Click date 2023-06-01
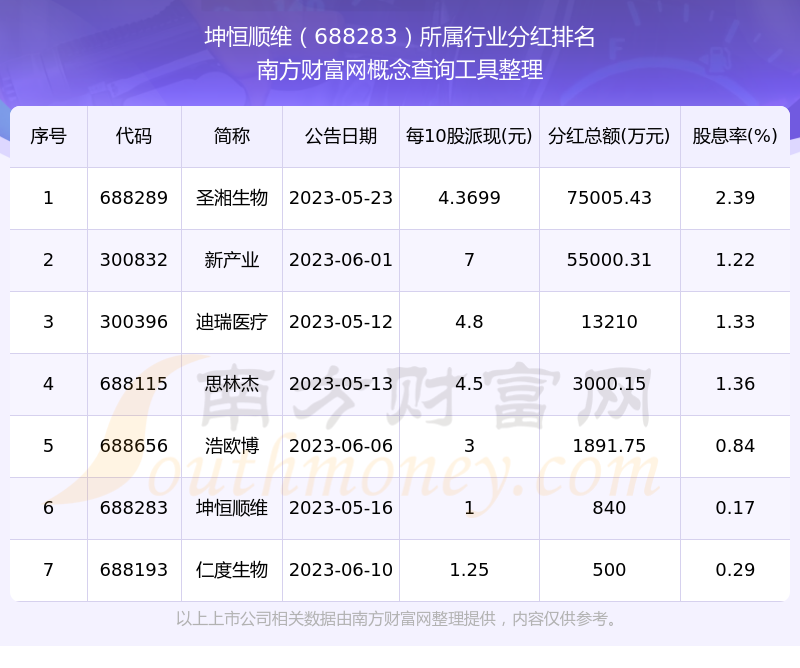Screen dimensions: 800x668 pos(341,260)
